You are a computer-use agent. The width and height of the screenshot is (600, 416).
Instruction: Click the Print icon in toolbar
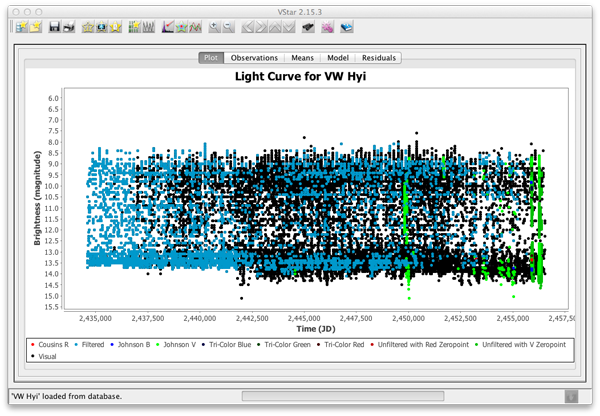[68, 27]
